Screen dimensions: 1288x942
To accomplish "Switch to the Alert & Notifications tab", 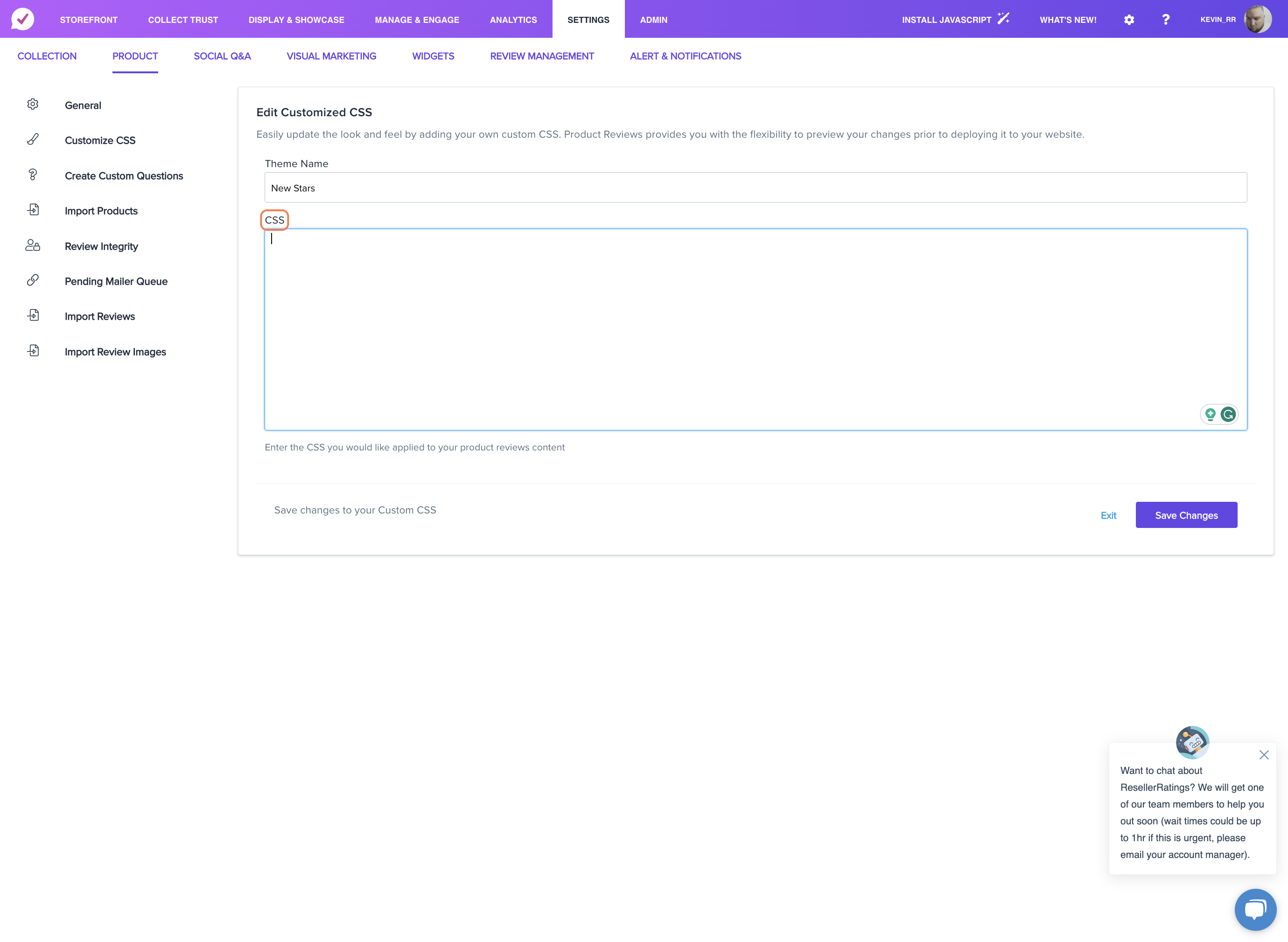I will pos(686,56).
